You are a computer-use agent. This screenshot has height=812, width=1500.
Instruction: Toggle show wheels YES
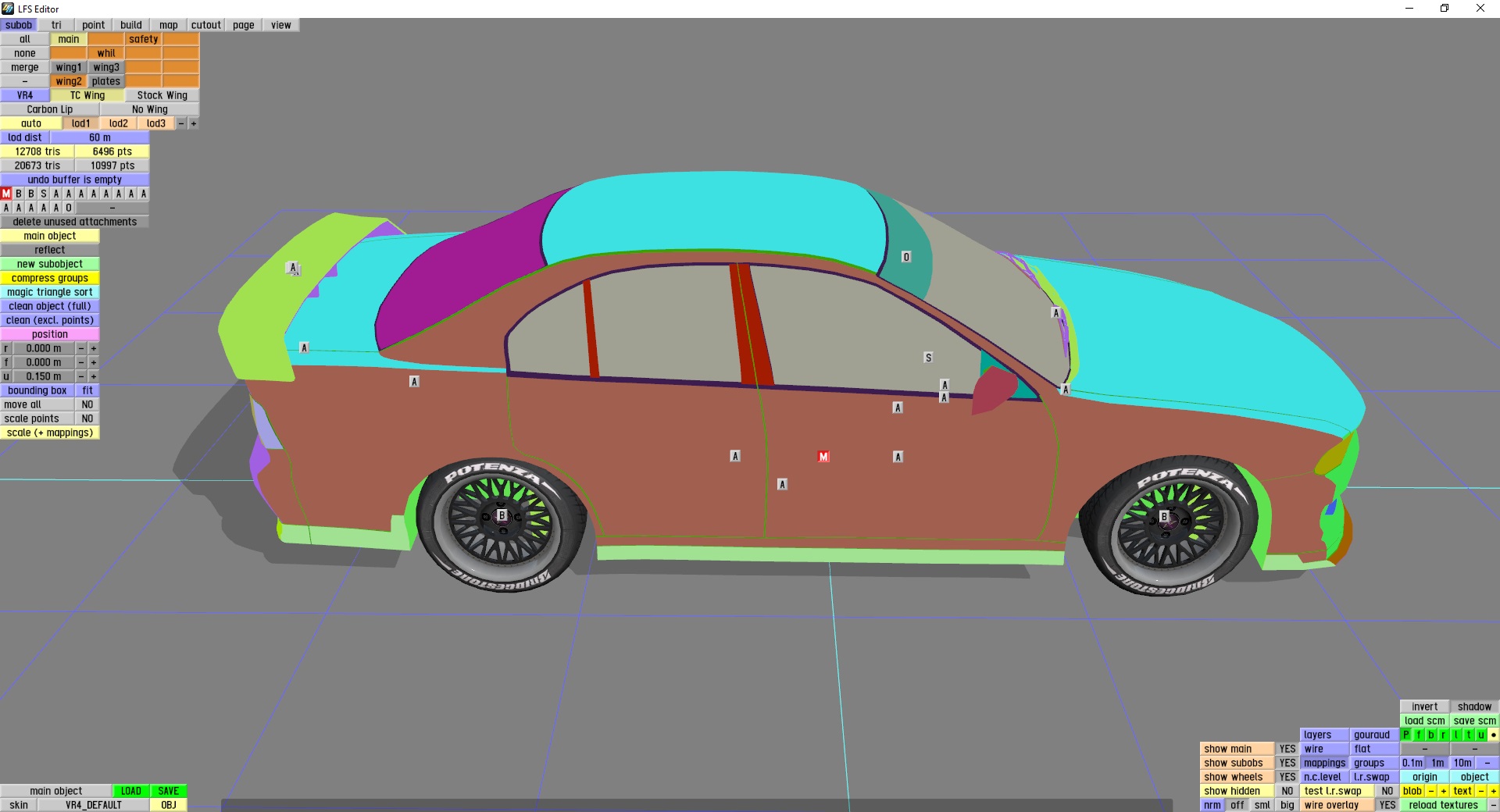point(1287,777)
